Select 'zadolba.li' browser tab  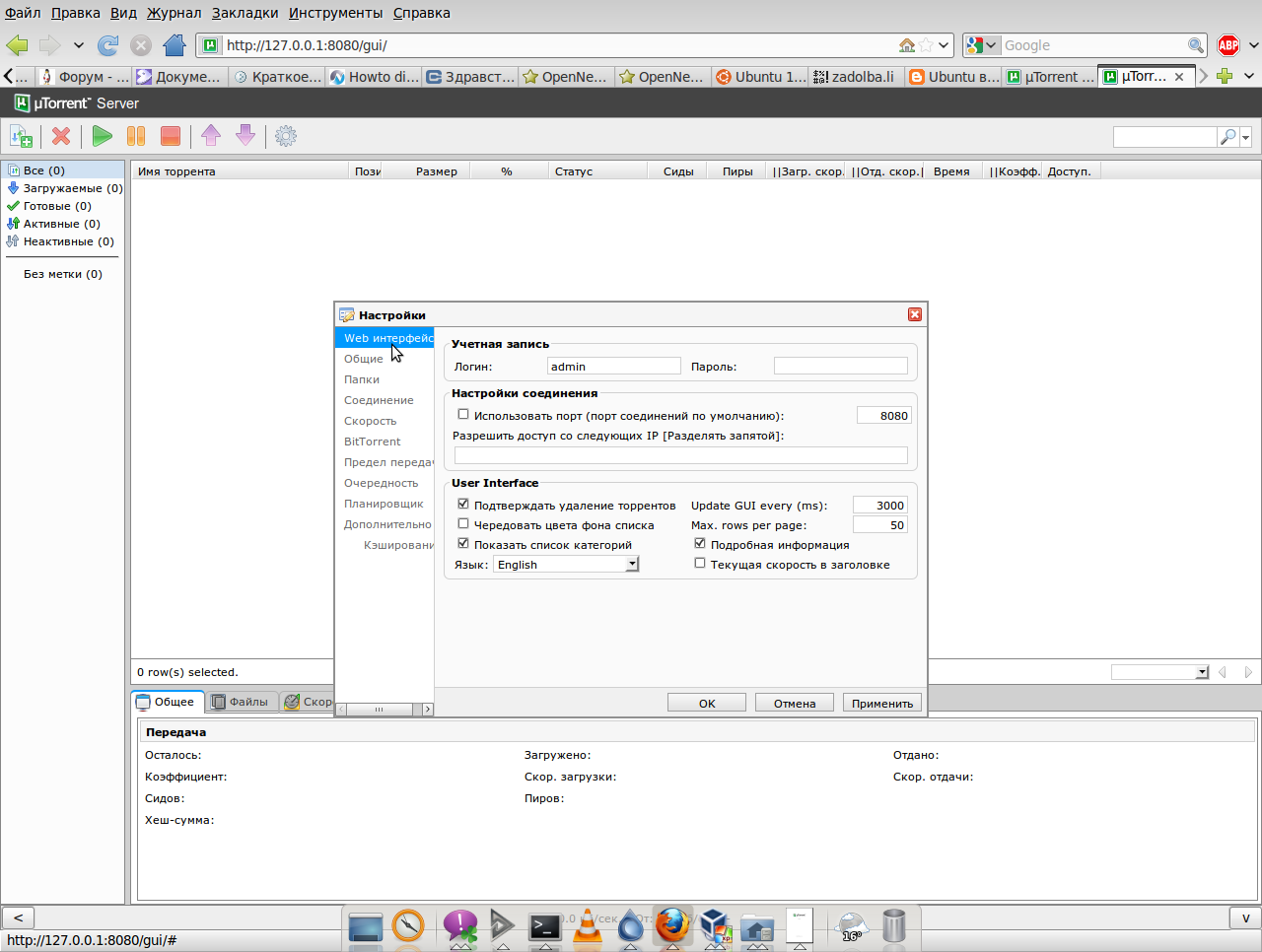854,76
